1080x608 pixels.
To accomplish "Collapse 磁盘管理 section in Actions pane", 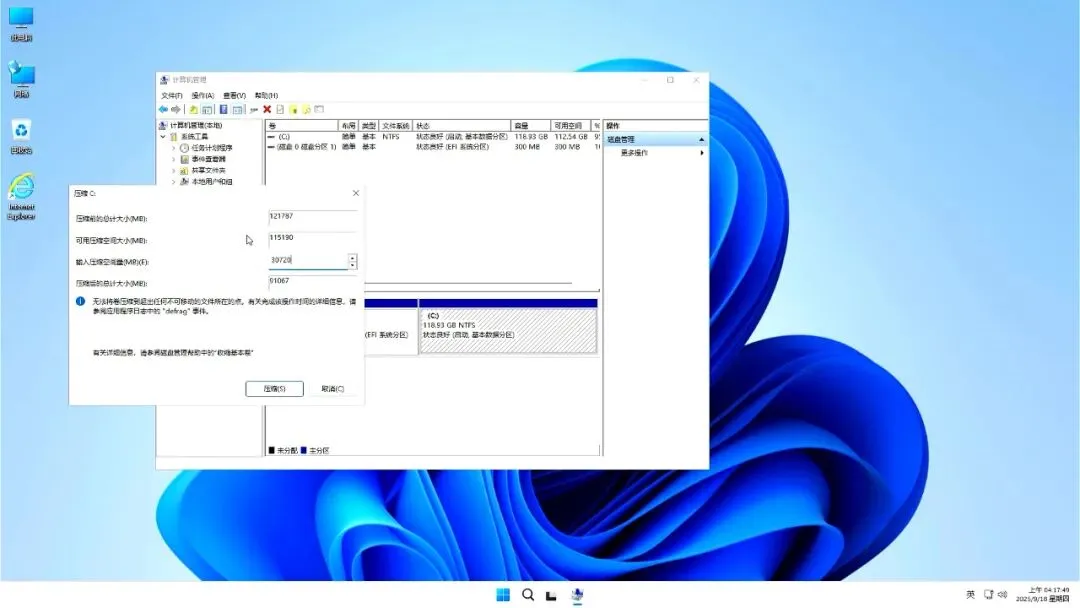I will point(701,140).
